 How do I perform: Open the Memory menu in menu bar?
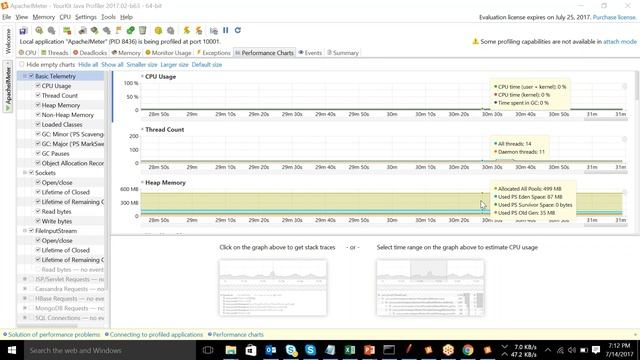point(44,17)
